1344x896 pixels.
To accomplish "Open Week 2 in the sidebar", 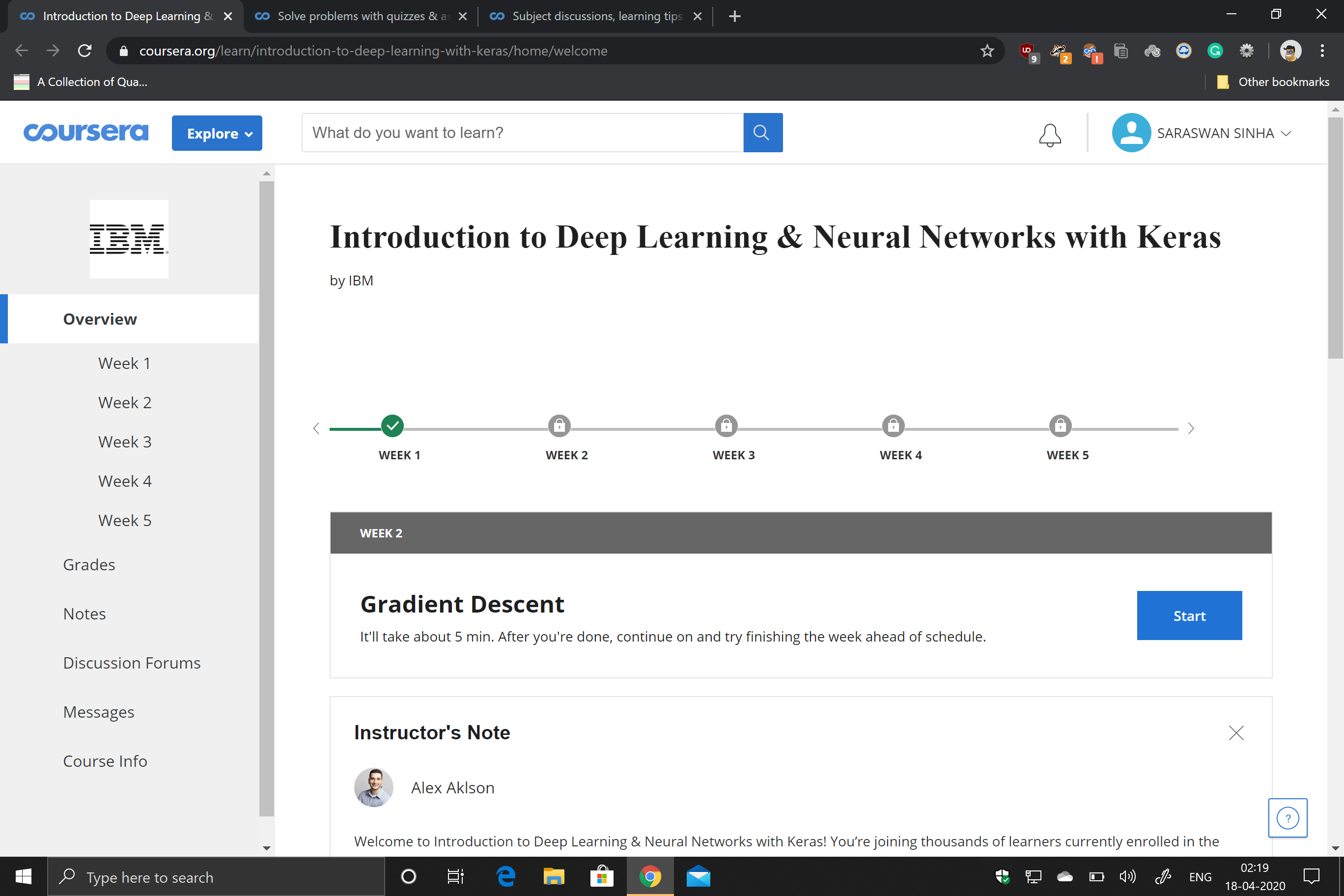I will tap(125, 402).
